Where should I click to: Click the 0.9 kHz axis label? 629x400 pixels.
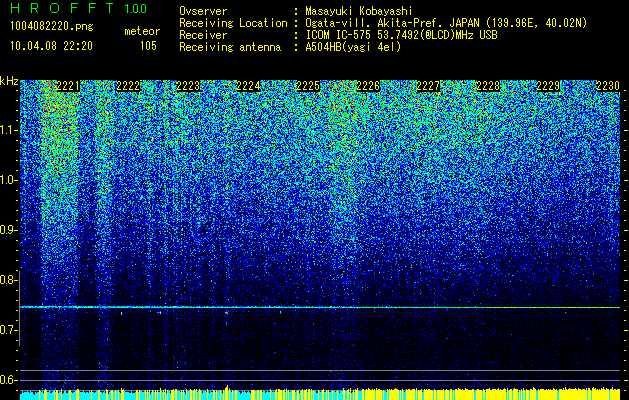coord(7,230)
